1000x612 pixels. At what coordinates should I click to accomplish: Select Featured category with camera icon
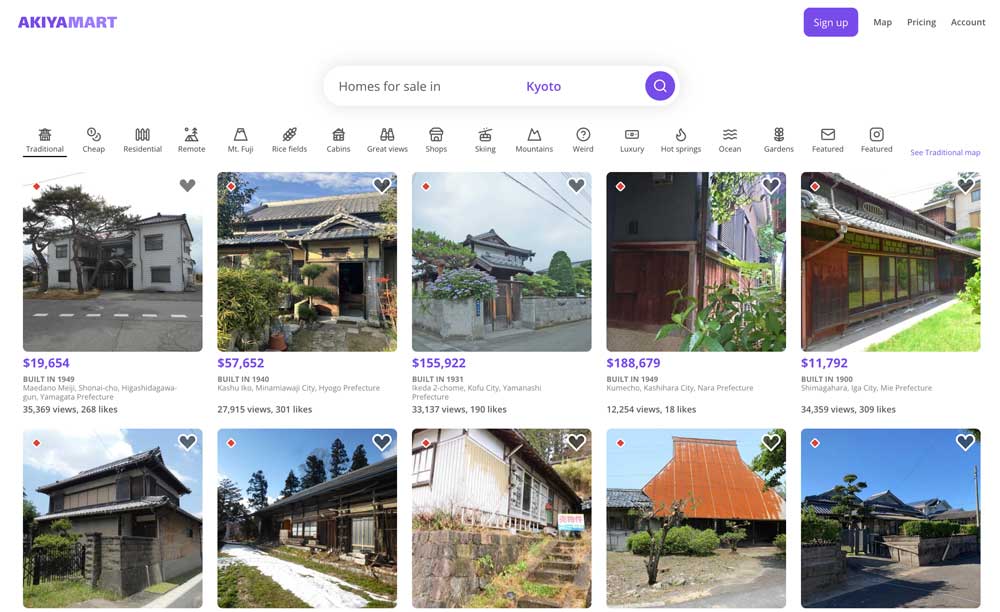pyautogui.click(x=877, y=140)
